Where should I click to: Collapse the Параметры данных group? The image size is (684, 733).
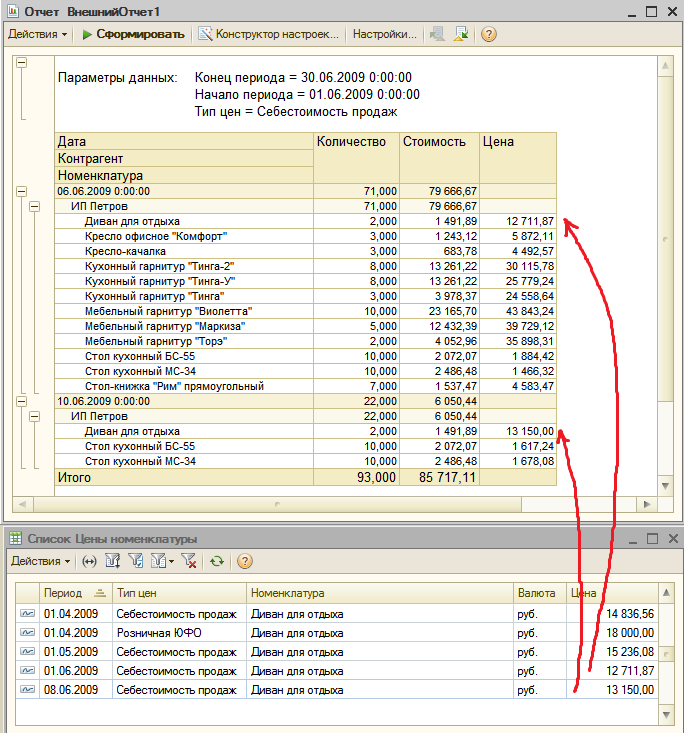click(22, 63)
